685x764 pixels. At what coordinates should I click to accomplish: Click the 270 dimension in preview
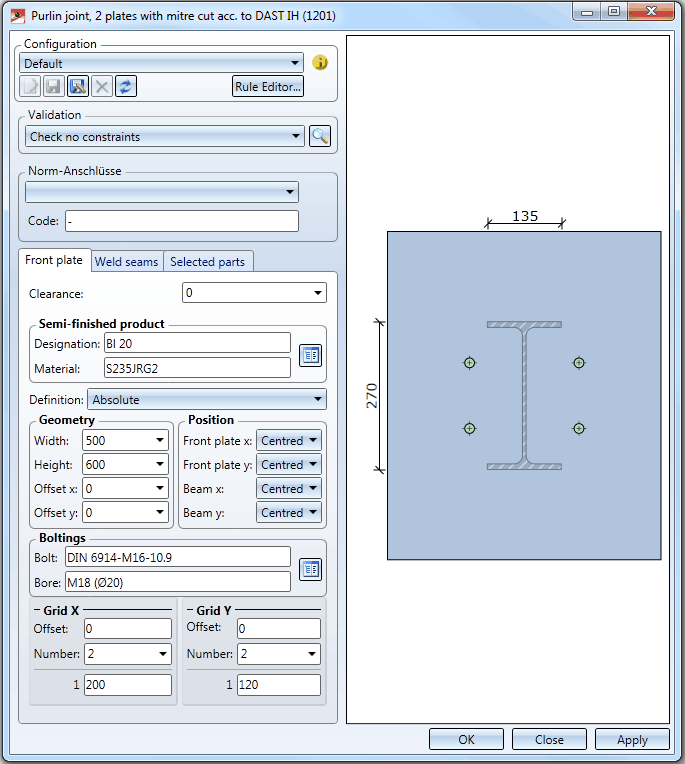pos(372,396)
